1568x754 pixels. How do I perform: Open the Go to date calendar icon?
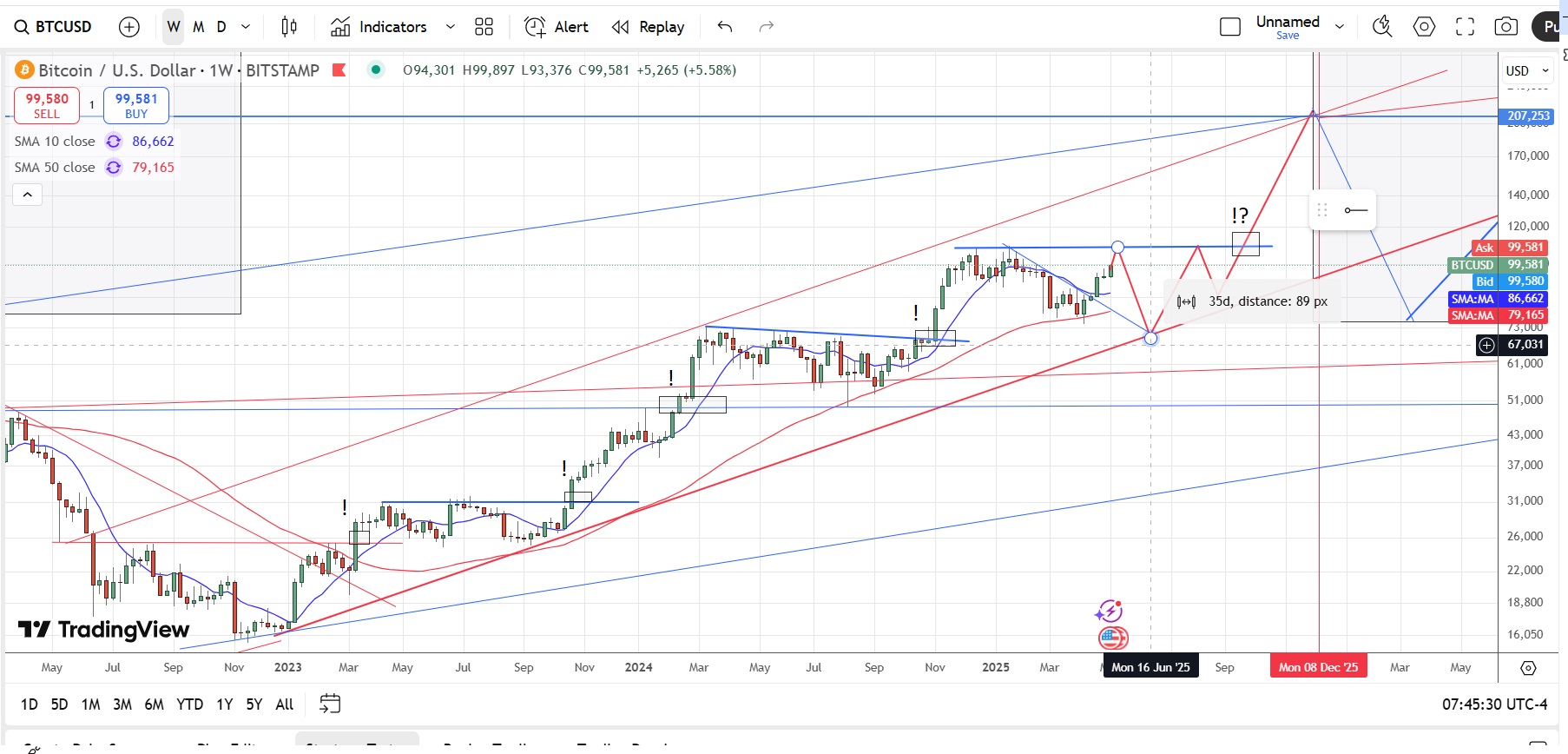(330, 704)
